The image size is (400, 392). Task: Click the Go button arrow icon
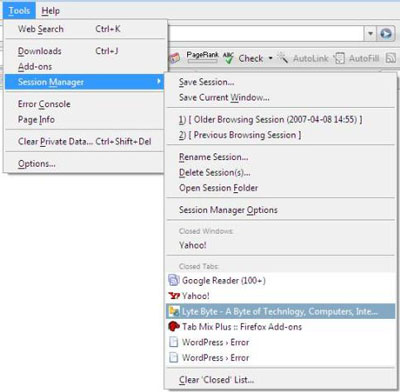click(x=386, y=33)
